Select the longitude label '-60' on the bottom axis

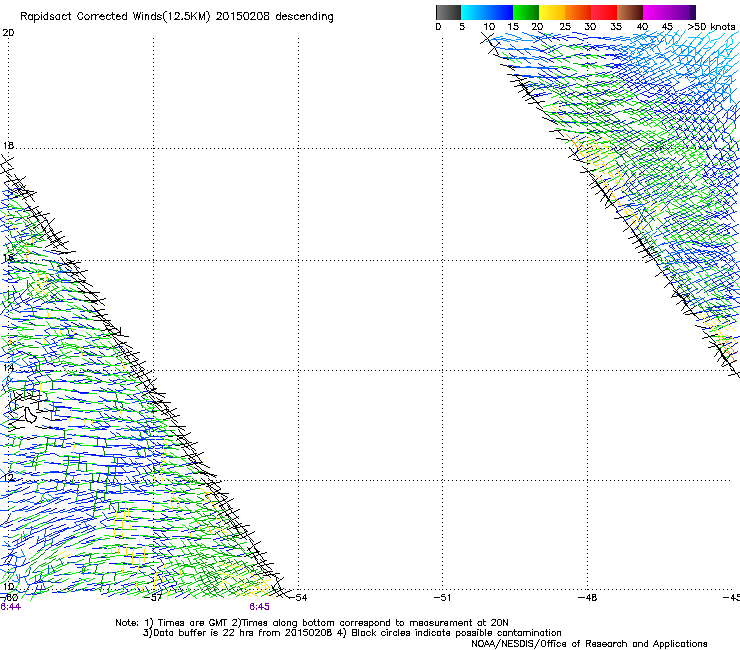[9, 598]
